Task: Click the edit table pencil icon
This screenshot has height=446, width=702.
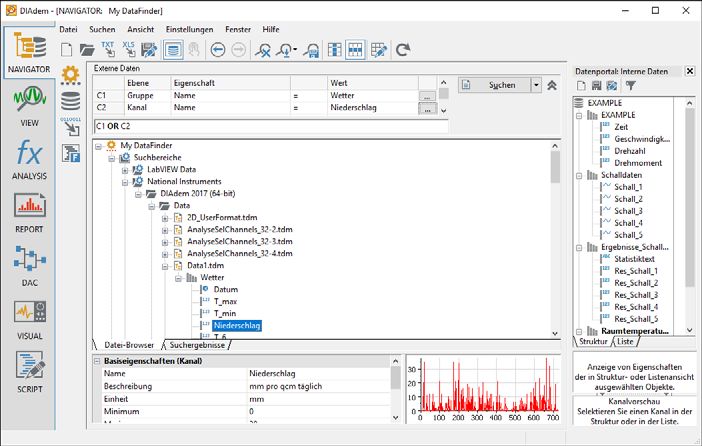Action: point(379,50)
